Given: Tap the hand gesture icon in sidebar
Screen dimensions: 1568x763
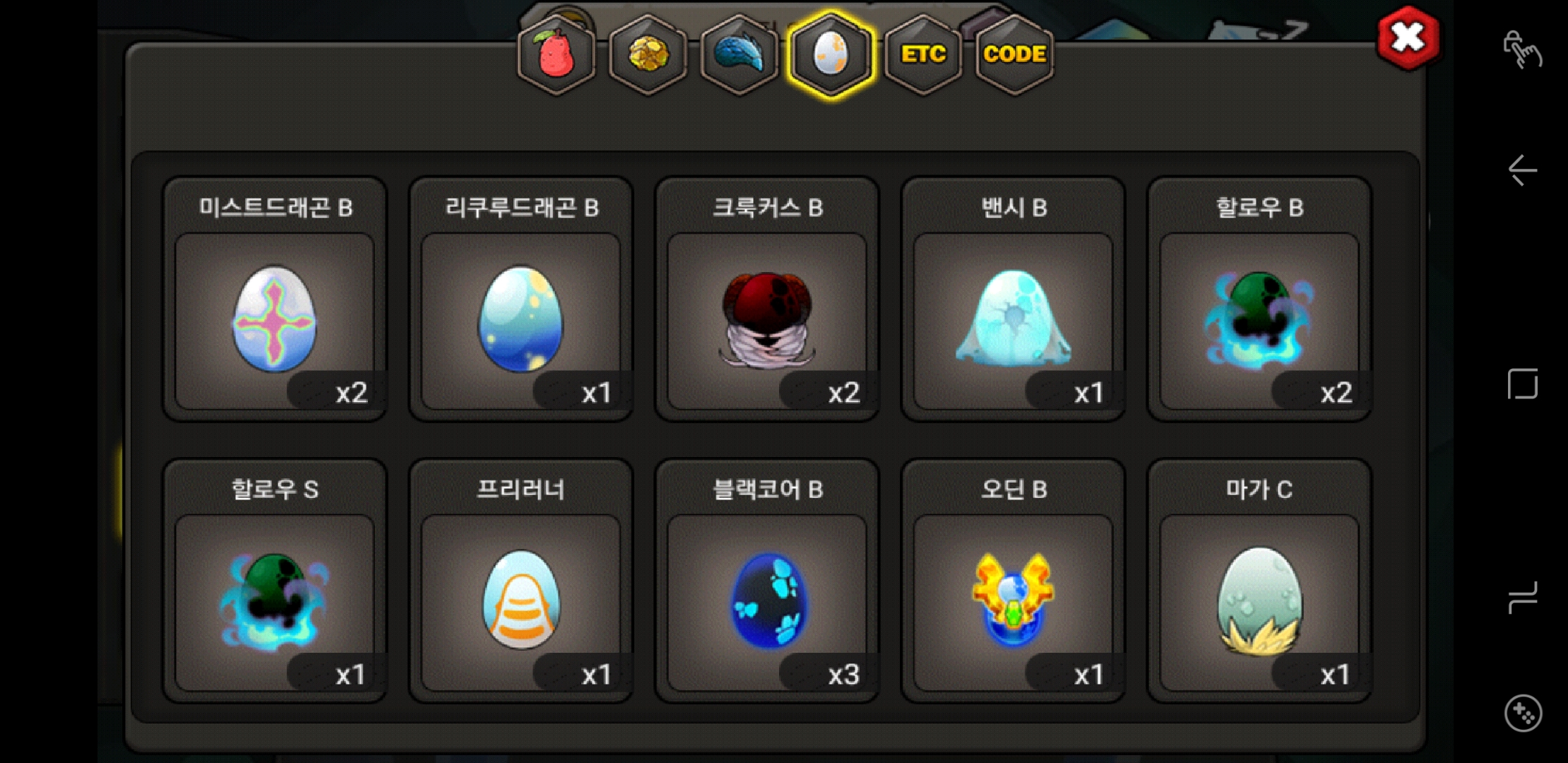Looking at the screenshot, I should tap(1522, 49).
